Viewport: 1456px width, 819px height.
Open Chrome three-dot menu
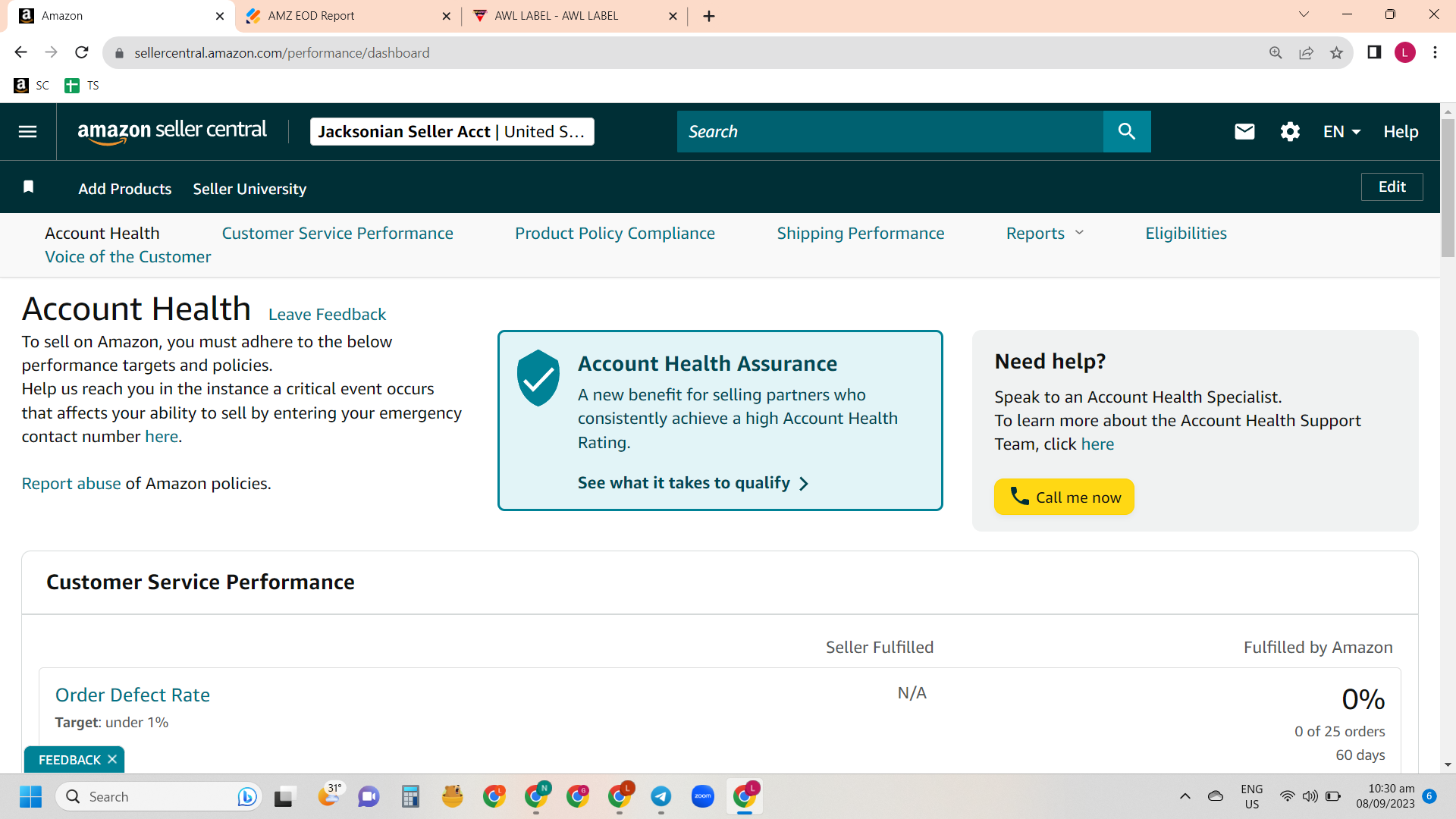(1435, 52)
